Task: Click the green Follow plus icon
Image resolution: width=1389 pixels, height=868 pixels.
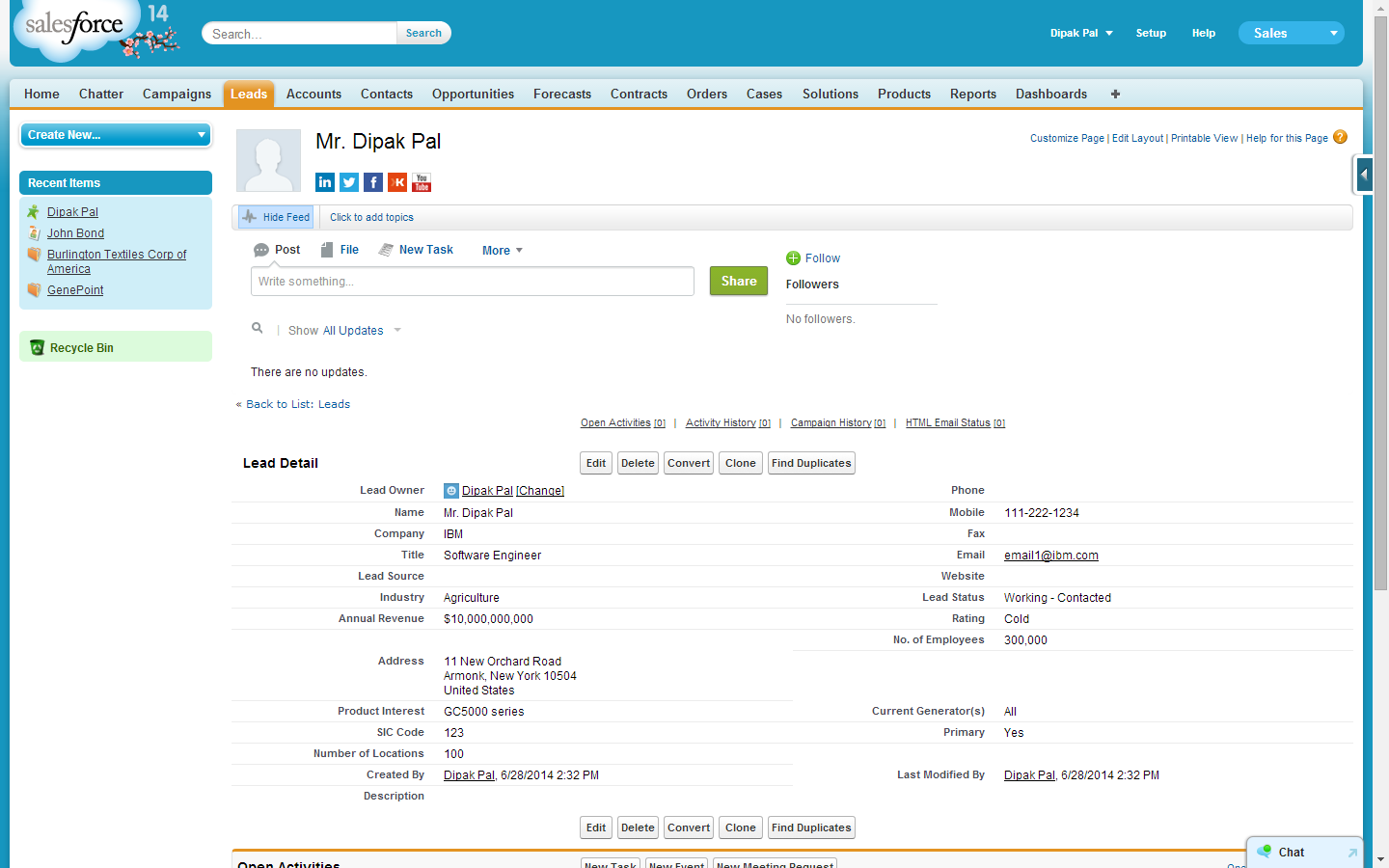Action: (x=793, y=258)
